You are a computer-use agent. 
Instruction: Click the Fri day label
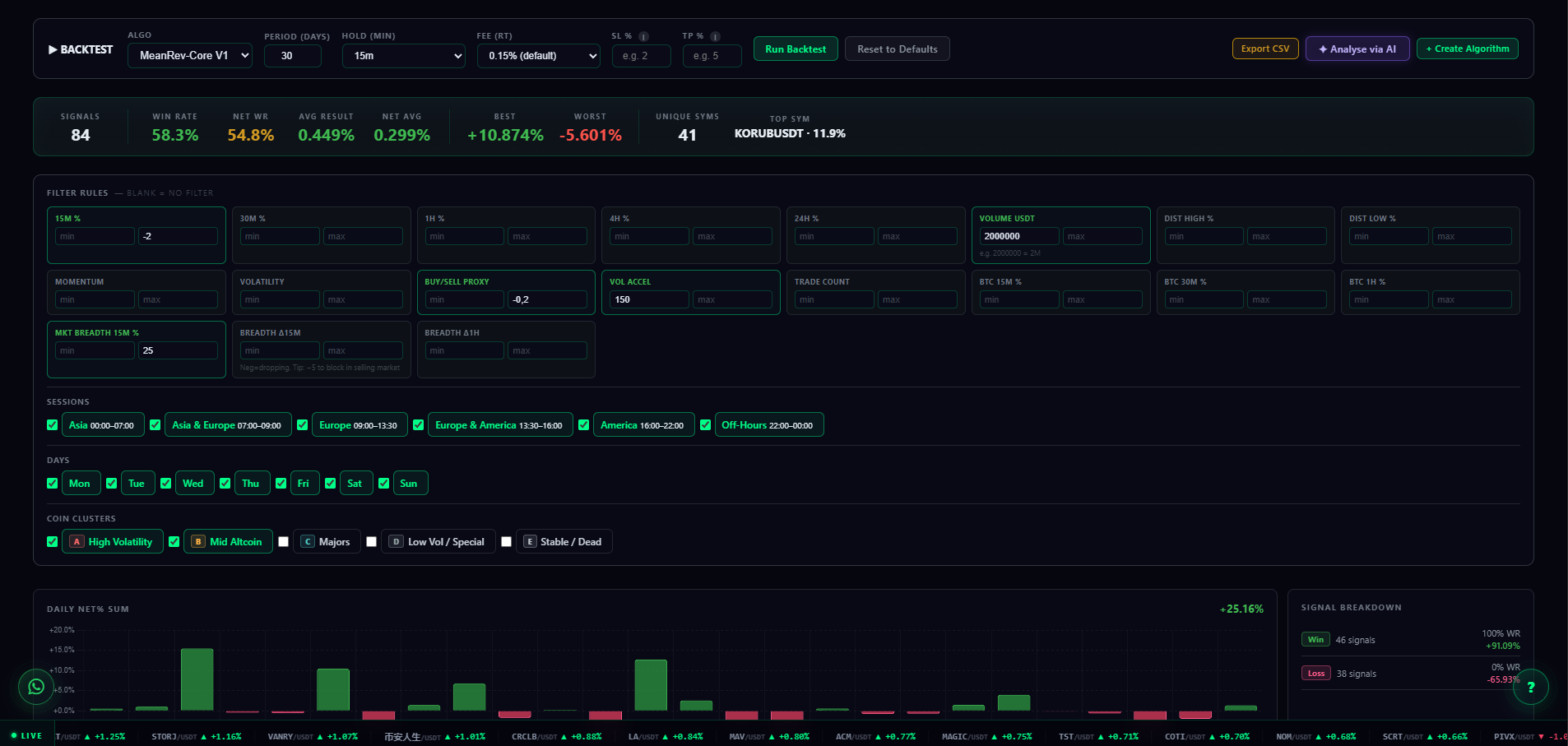coord(304,484)
